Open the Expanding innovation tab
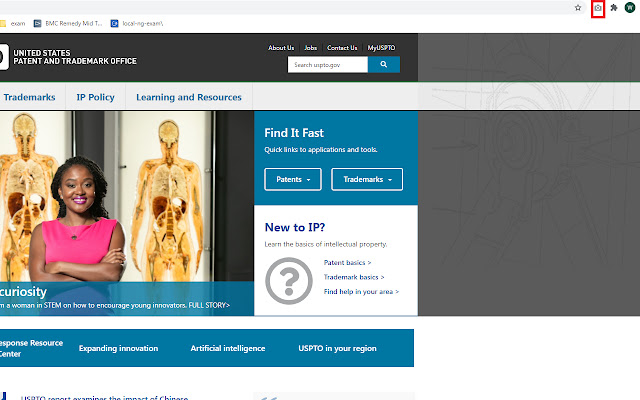This screenshot has height=400, width=640. coord(118,348)
